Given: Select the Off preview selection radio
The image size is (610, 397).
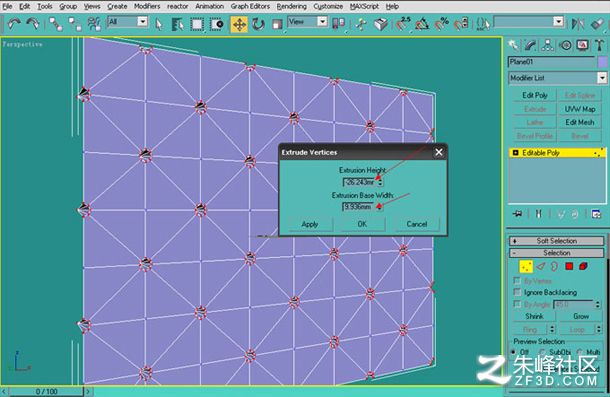Looking at the screenshot, I should coord(514,352).
